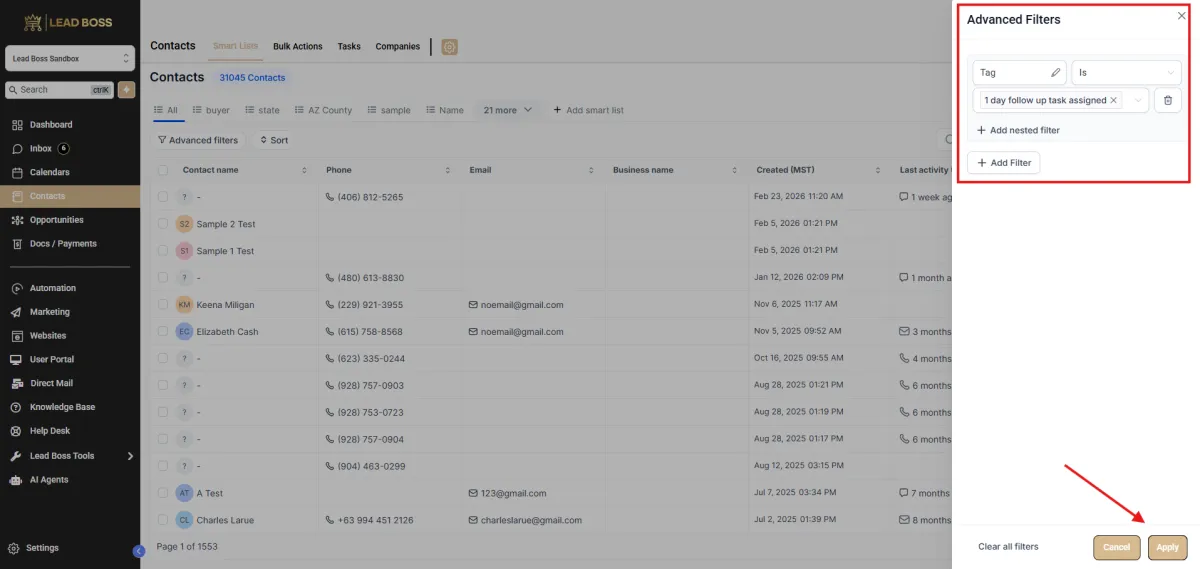Apply the advanced filters
Screen dimensions: 1200x569
coord(1167,547)
